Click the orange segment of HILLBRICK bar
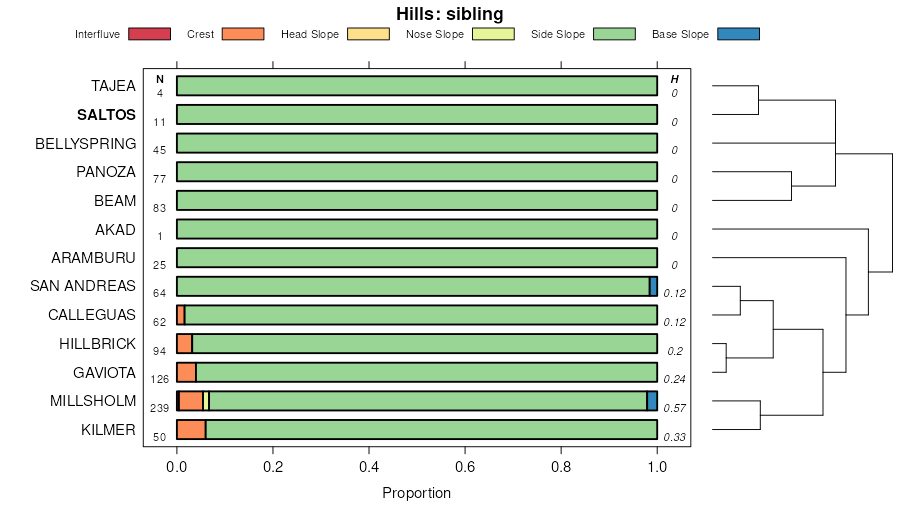 [184, 344]
